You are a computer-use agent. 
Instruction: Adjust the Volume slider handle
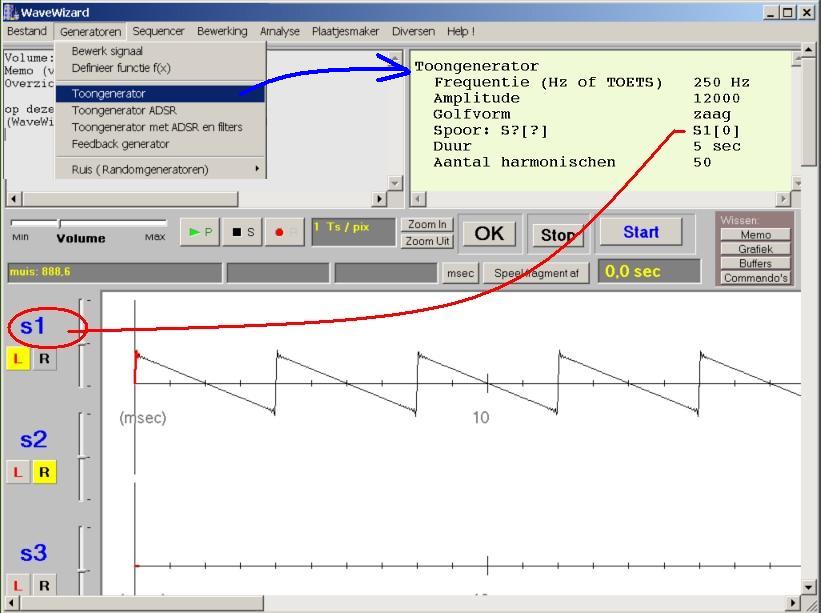pos(60,224)
